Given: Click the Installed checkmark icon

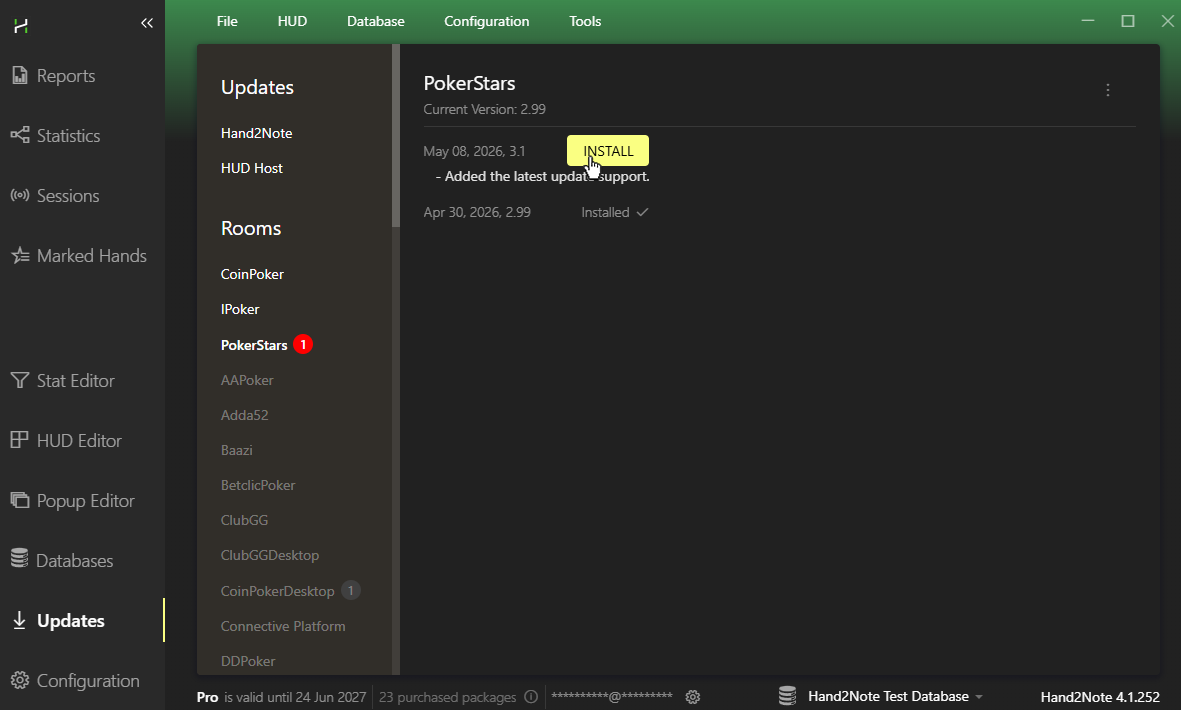Looking at the screenshot, I should tap(642, 212).
